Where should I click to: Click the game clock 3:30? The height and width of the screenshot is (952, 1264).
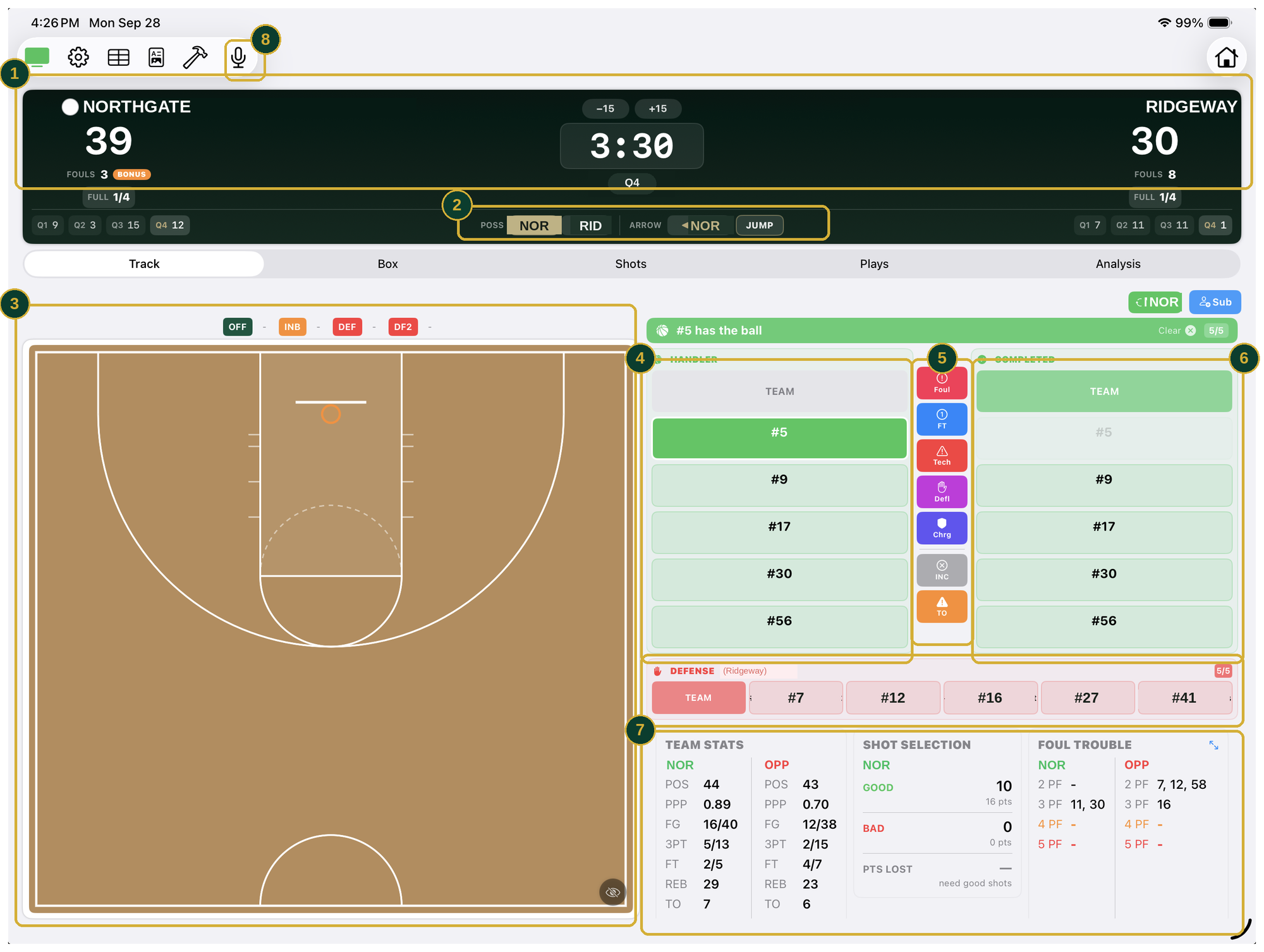pos(631,146)
